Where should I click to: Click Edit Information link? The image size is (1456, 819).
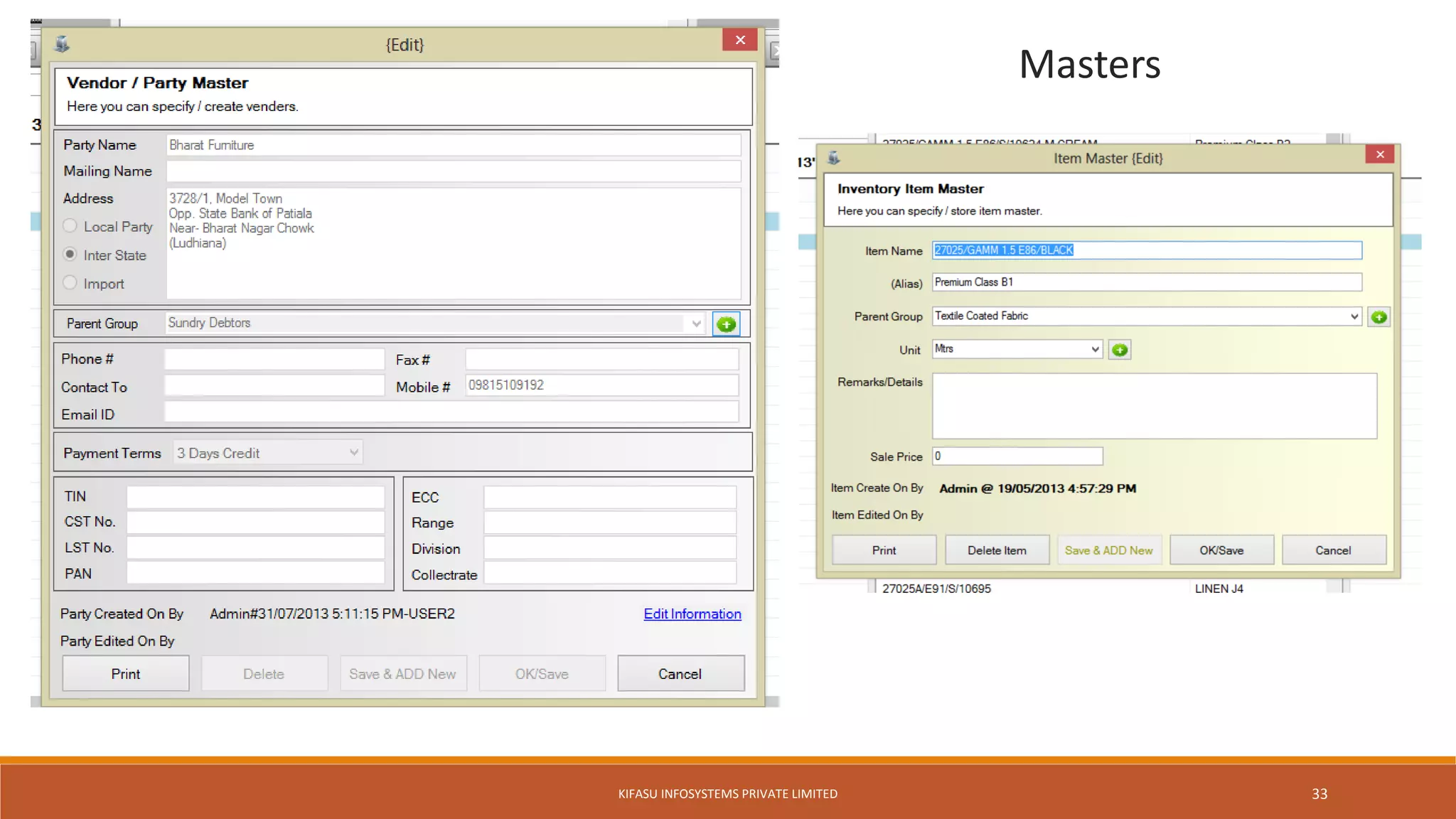(692, 614)
